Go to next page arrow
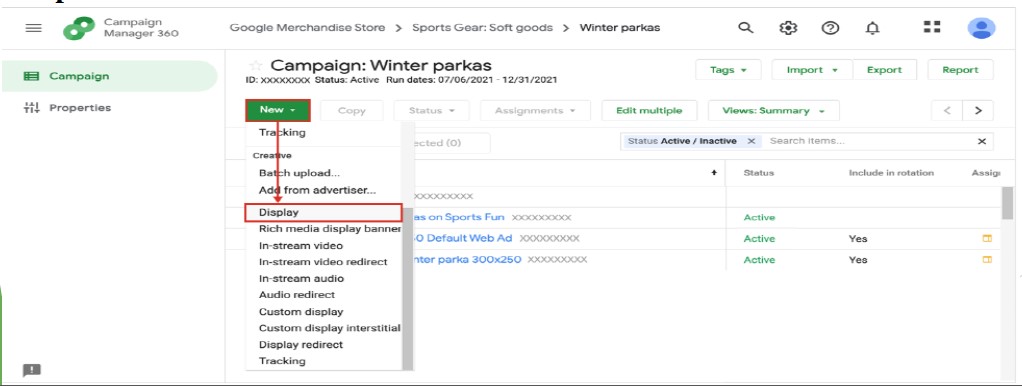The width and height of the screenshot is (1022, 386). tap(978, 110)
